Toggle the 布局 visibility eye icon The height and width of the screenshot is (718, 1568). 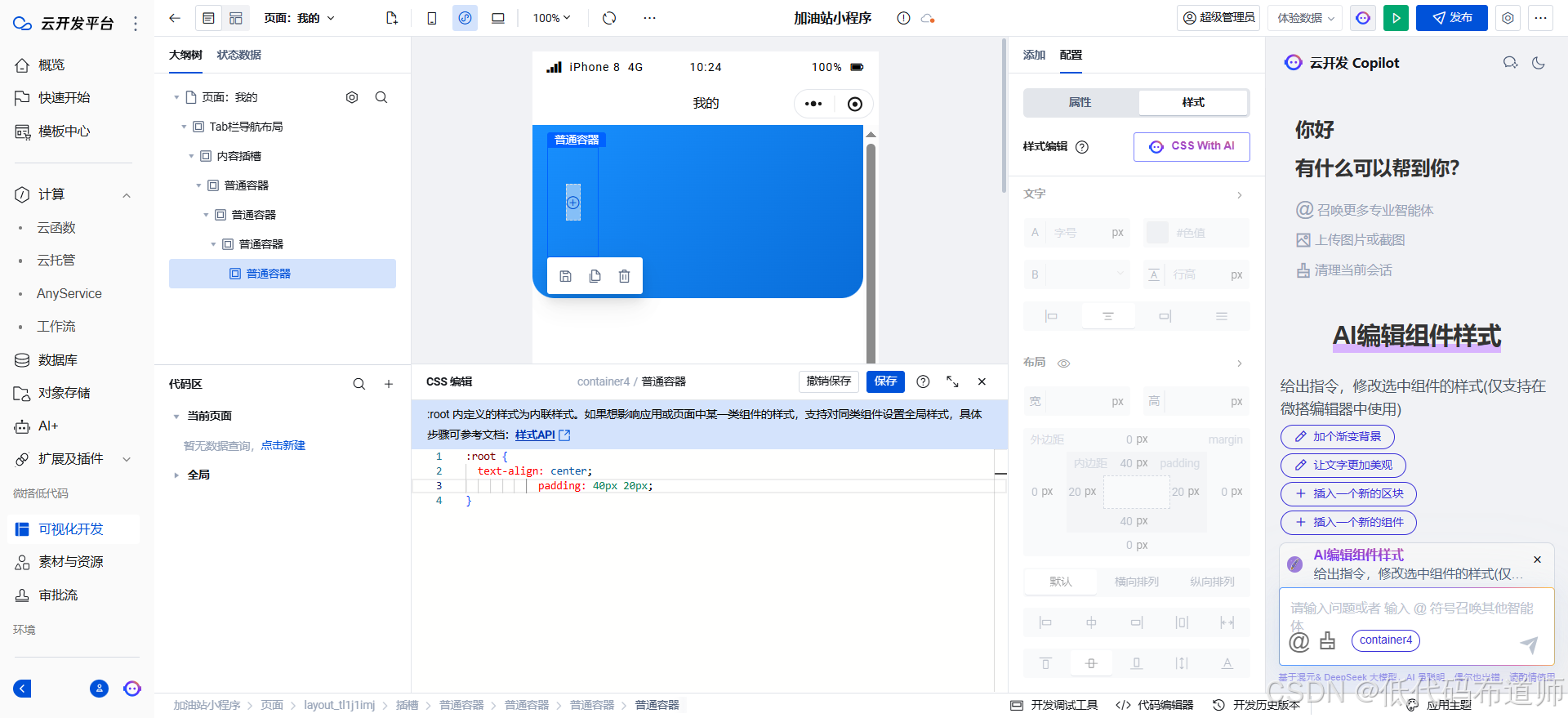(x=1063, y=363)
